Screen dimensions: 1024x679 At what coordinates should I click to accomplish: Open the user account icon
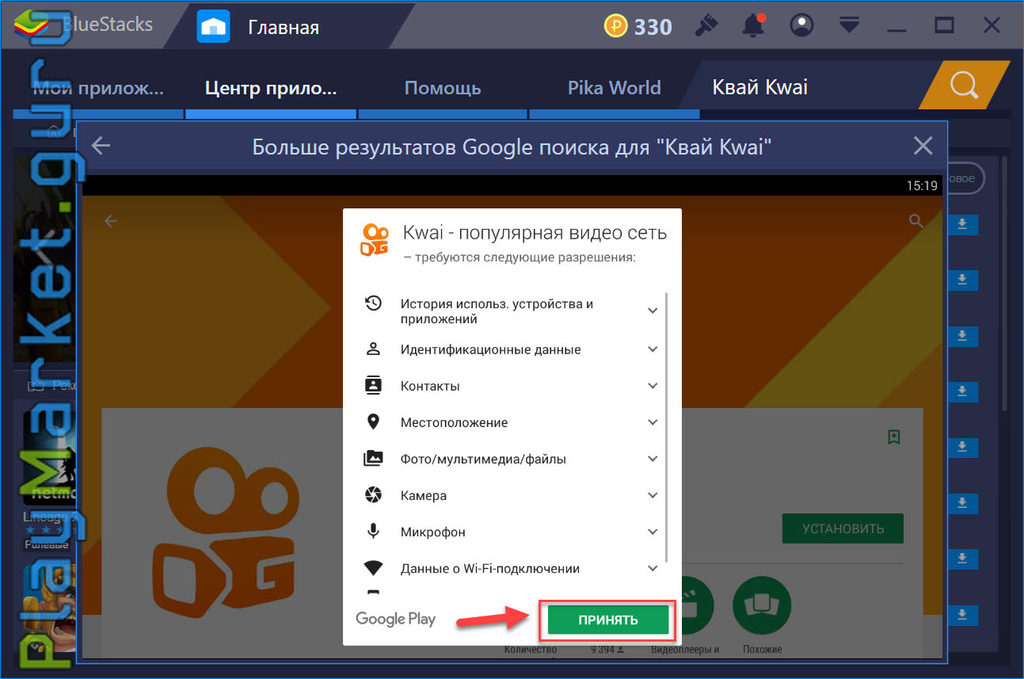[x=801, y=25]
